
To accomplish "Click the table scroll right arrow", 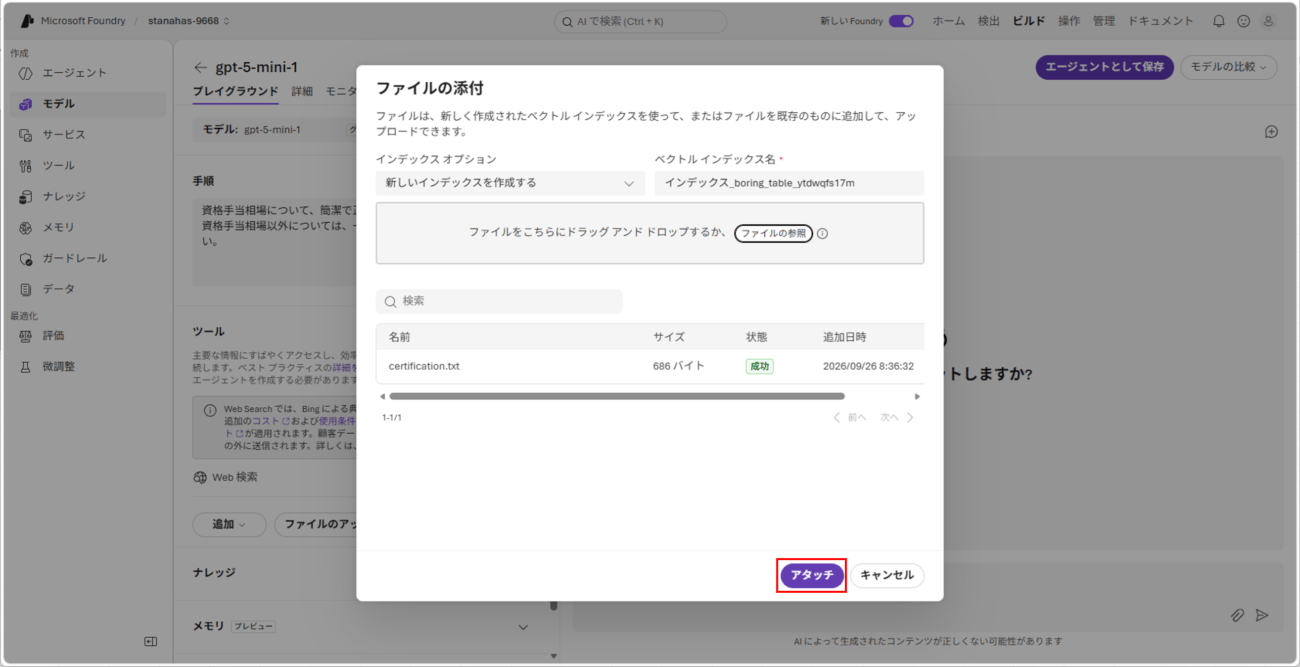I will [x=917, y=396].
